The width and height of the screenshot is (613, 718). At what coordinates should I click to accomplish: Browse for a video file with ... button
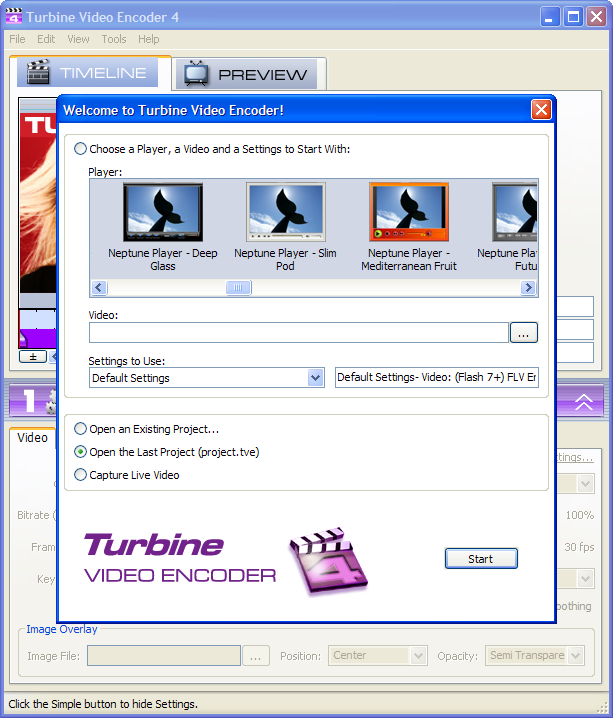click(x=524, y=332)
